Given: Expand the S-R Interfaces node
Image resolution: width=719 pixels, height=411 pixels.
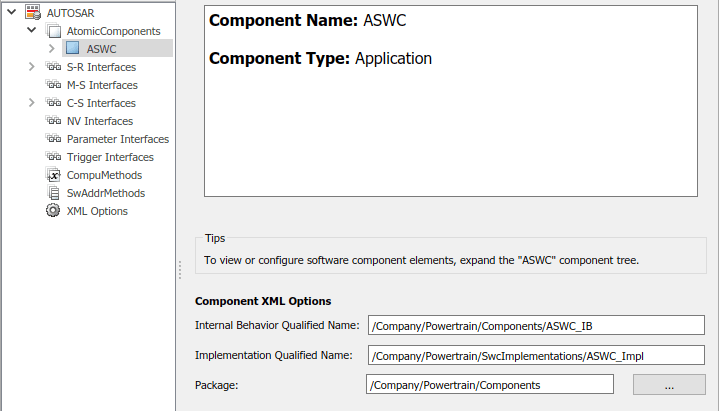Looking at the screenshot, I should [32, 67].
